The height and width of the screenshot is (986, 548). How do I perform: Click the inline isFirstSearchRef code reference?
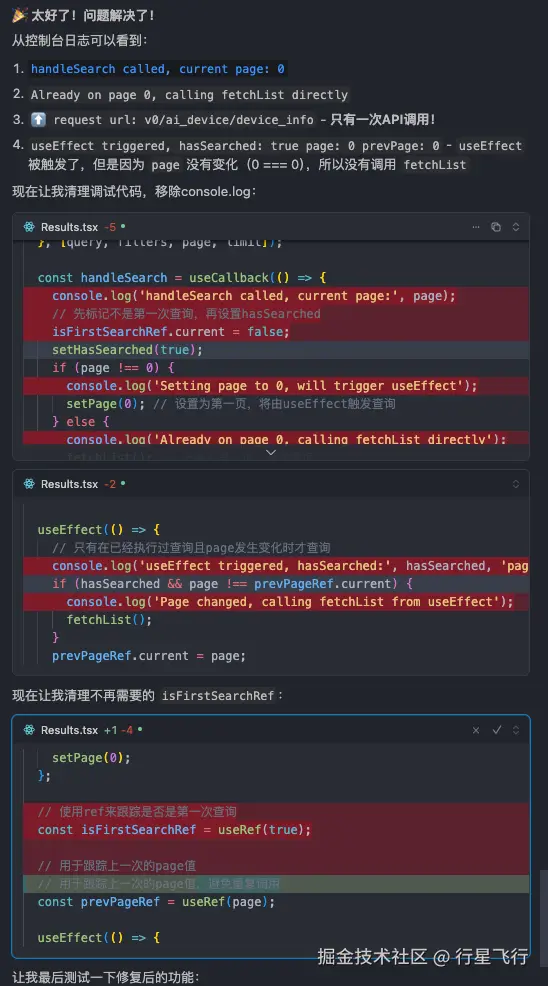(218, 695)
